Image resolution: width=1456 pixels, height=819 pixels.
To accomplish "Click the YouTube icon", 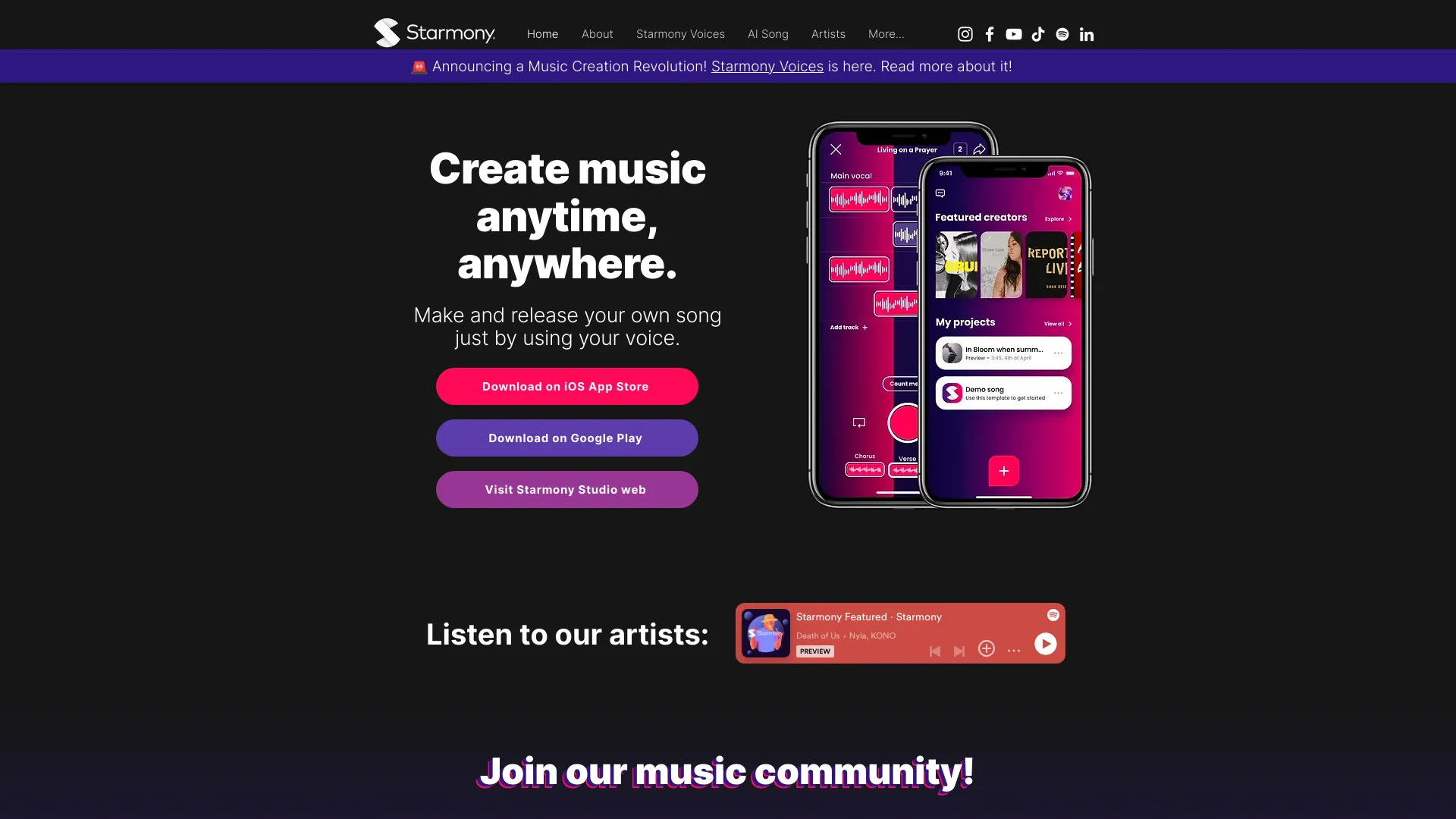I will (x=1014, y=34).
